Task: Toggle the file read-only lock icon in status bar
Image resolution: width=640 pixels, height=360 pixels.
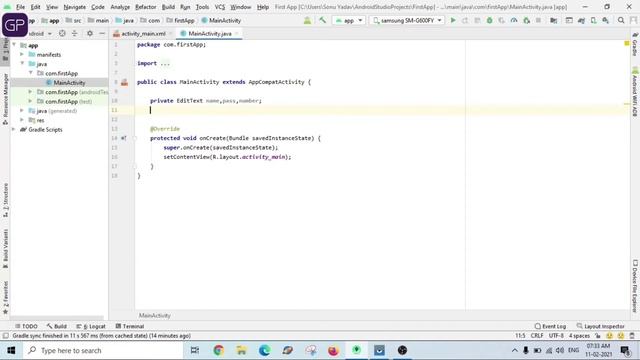Action: pos(598,336)
